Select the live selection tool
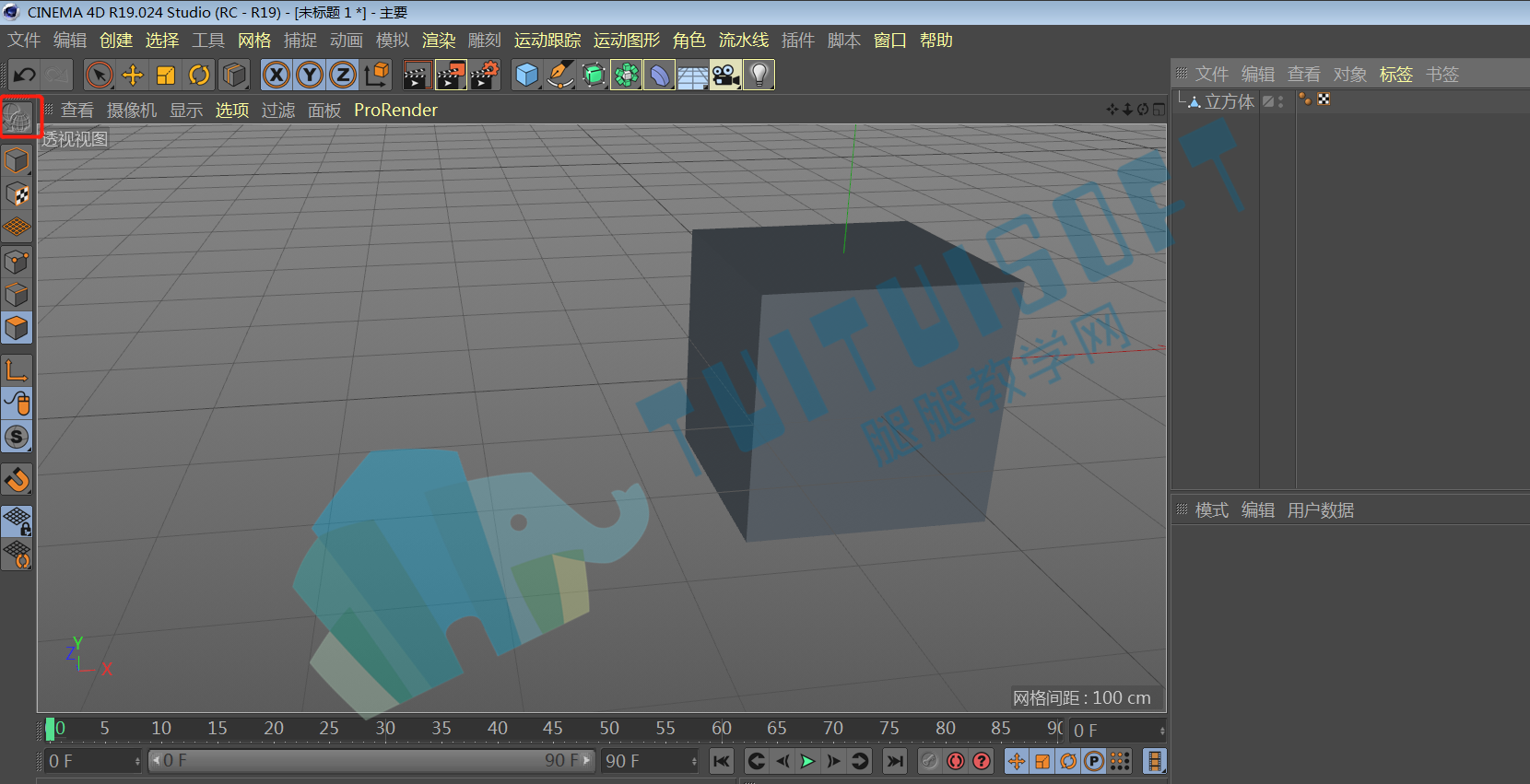This screenshot has height=784, width=1530. [100, 75]
